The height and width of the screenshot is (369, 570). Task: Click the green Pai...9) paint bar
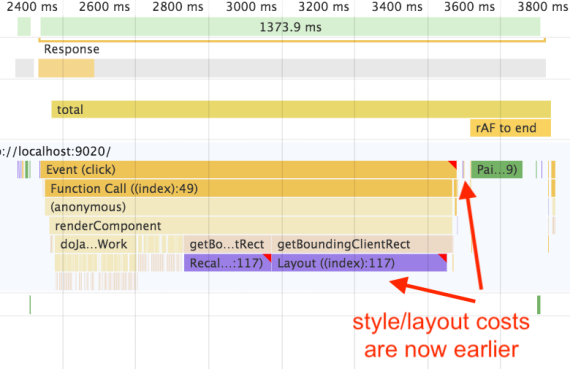pyautogui.click(x=497, y=169)
